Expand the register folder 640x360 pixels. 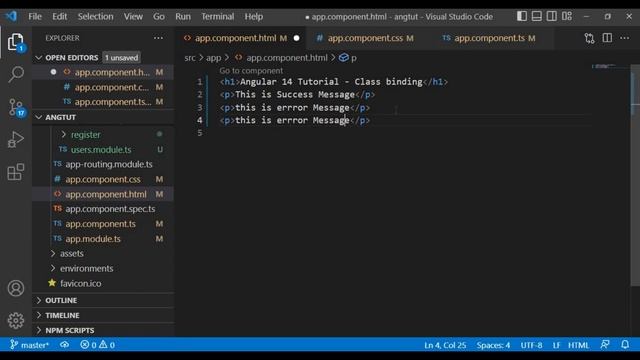85,135
